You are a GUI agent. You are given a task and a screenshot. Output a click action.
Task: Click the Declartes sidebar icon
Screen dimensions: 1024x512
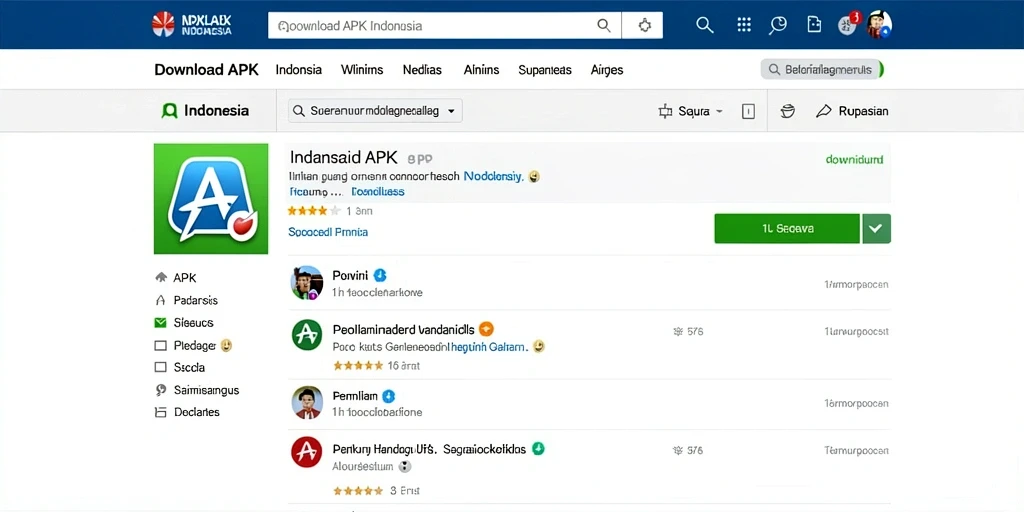click(x=161, y=412)
